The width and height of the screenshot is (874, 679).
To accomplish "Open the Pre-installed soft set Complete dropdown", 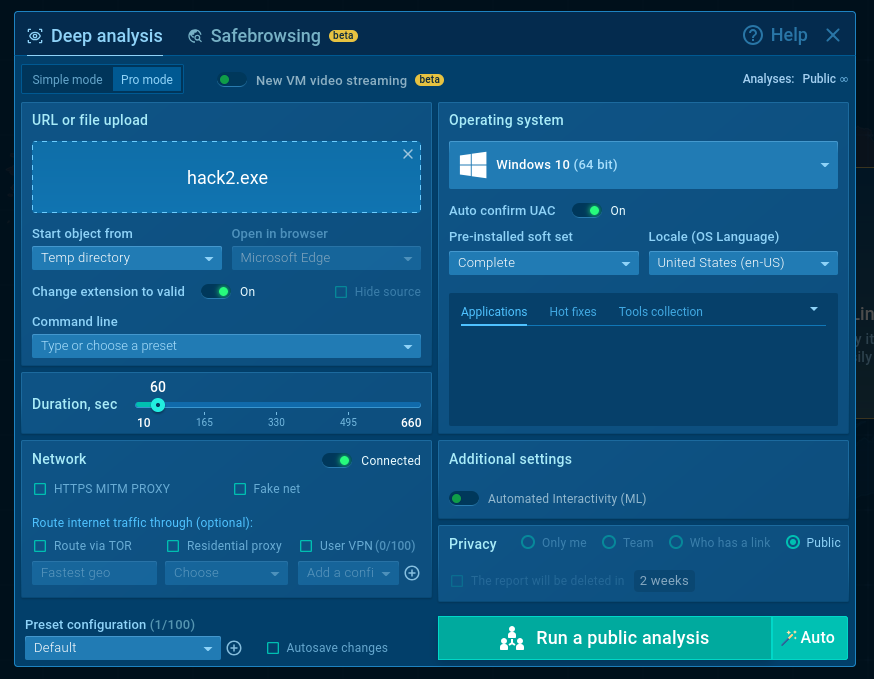I will (543, 263).
